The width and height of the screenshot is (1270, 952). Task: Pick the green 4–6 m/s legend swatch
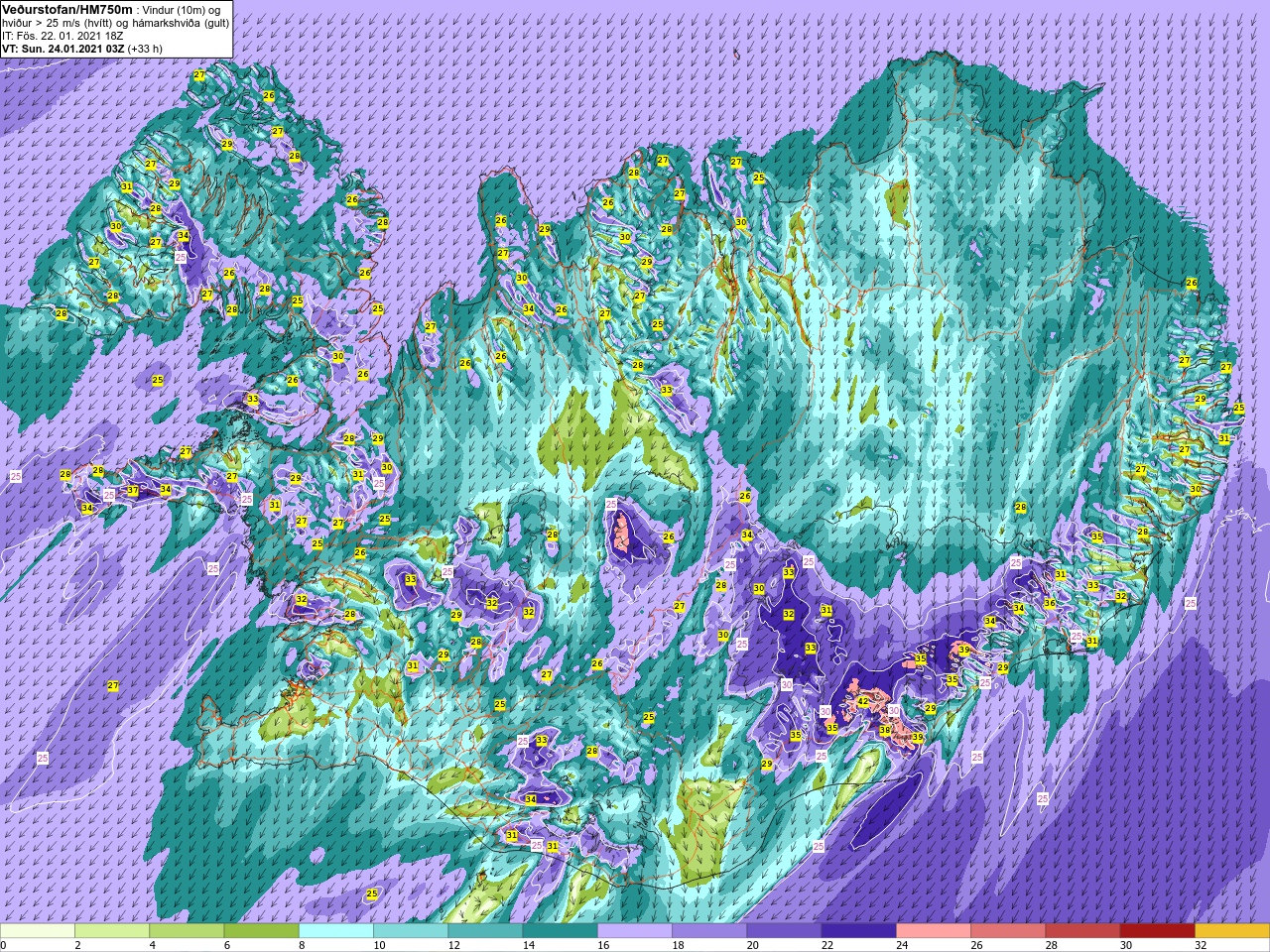tap(187, 931)
